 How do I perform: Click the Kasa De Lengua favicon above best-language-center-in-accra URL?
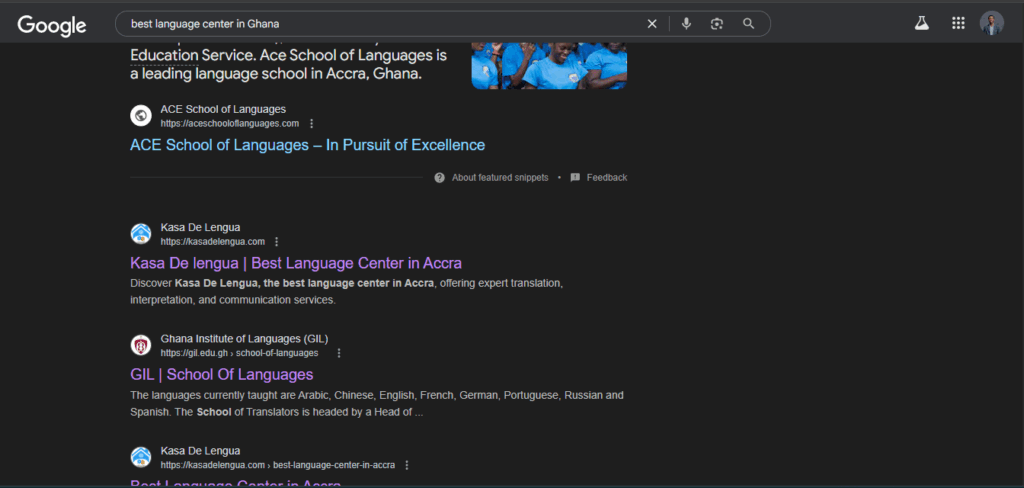pos(141,457)
